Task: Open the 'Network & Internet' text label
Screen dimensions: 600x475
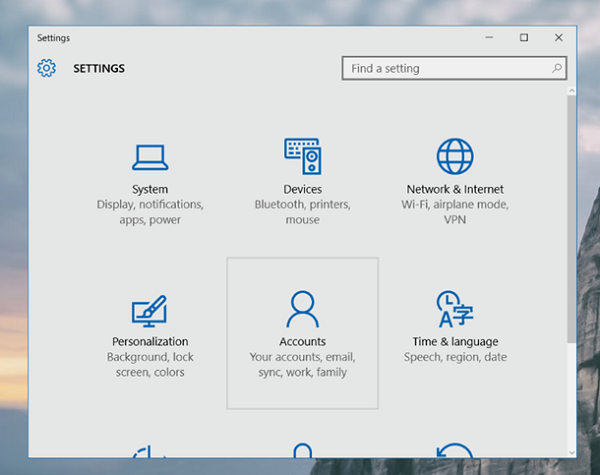Action: coord(455,189)
